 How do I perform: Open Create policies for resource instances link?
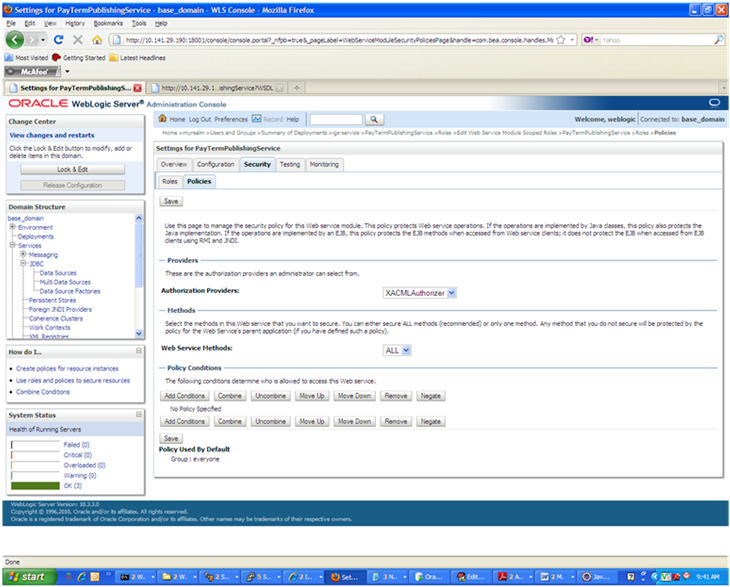[67, 368]
